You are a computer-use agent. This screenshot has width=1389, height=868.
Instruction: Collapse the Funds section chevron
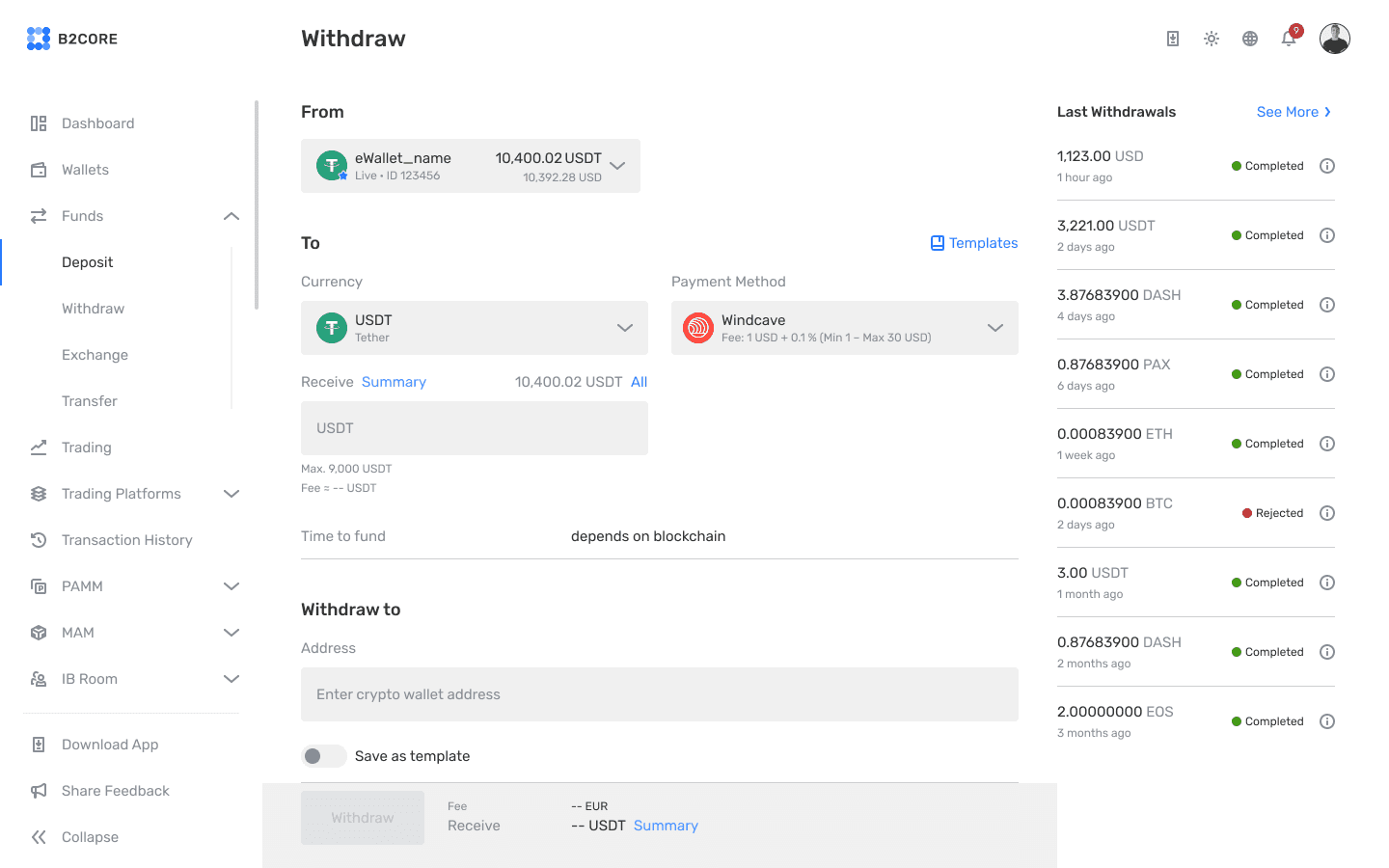click(x=231, y=216)
